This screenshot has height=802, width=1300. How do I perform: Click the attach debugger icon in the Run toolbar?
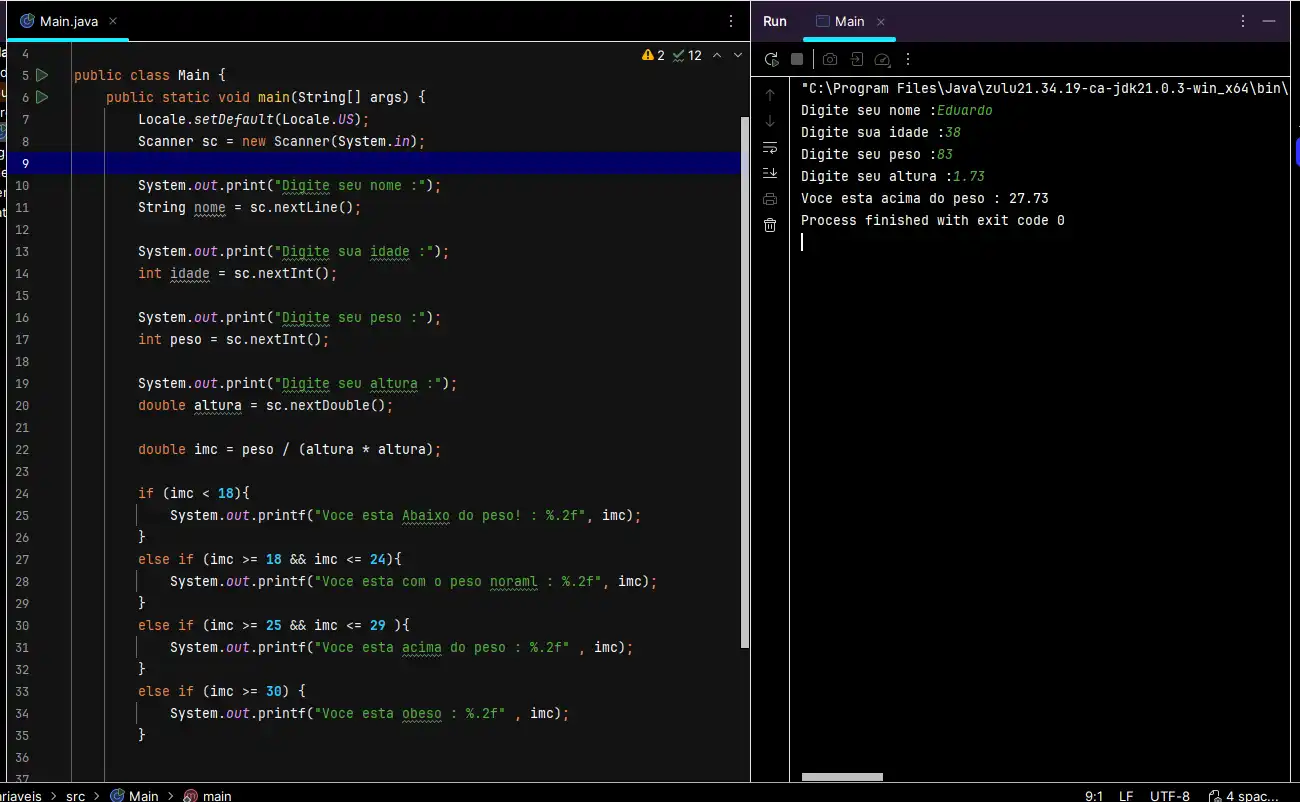tap(857, 59)
